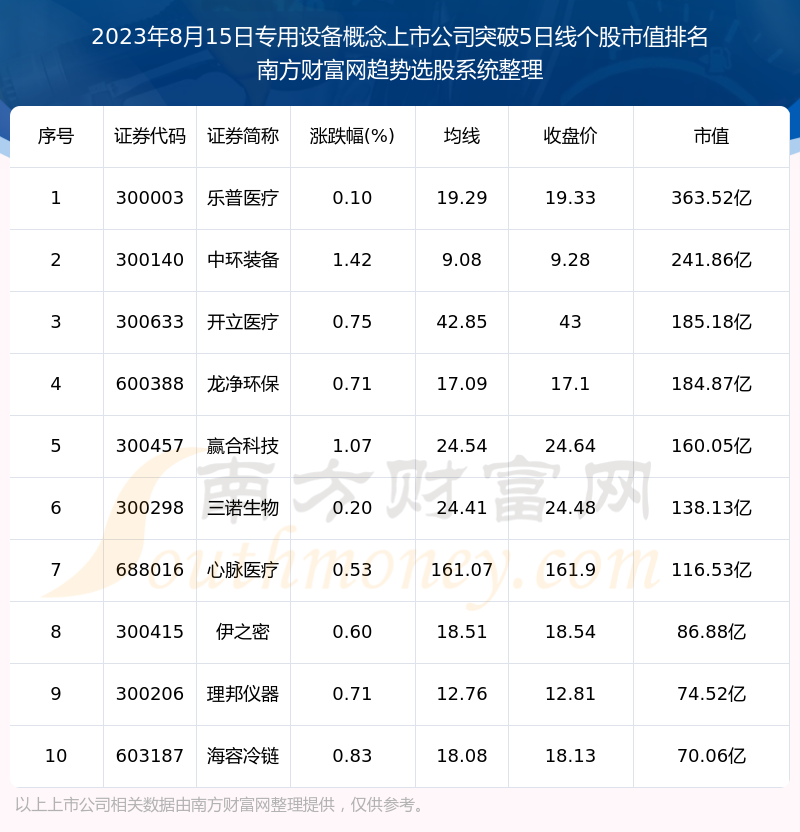Image resolution: width=800 pixels, height=832 pixels.
Task: Click the 均线 column header
Action: coord(462,136)
